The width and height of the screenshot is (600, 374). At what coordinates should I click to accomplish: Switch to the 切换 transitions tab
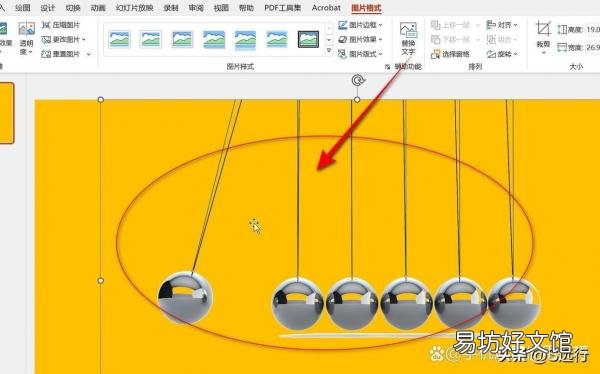pos(73,8)
